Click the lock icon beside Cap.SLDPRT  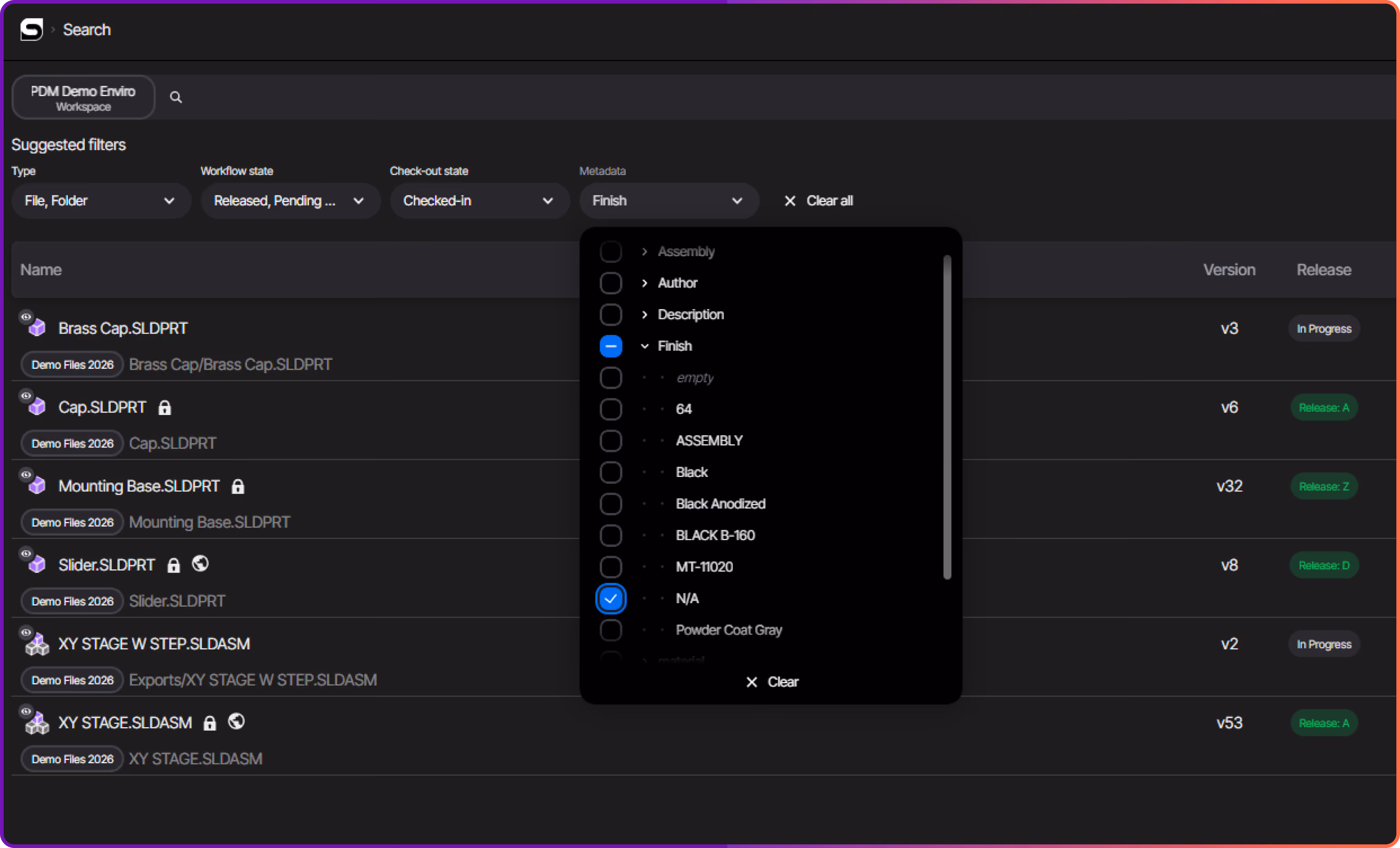click(x=165, y=408)
